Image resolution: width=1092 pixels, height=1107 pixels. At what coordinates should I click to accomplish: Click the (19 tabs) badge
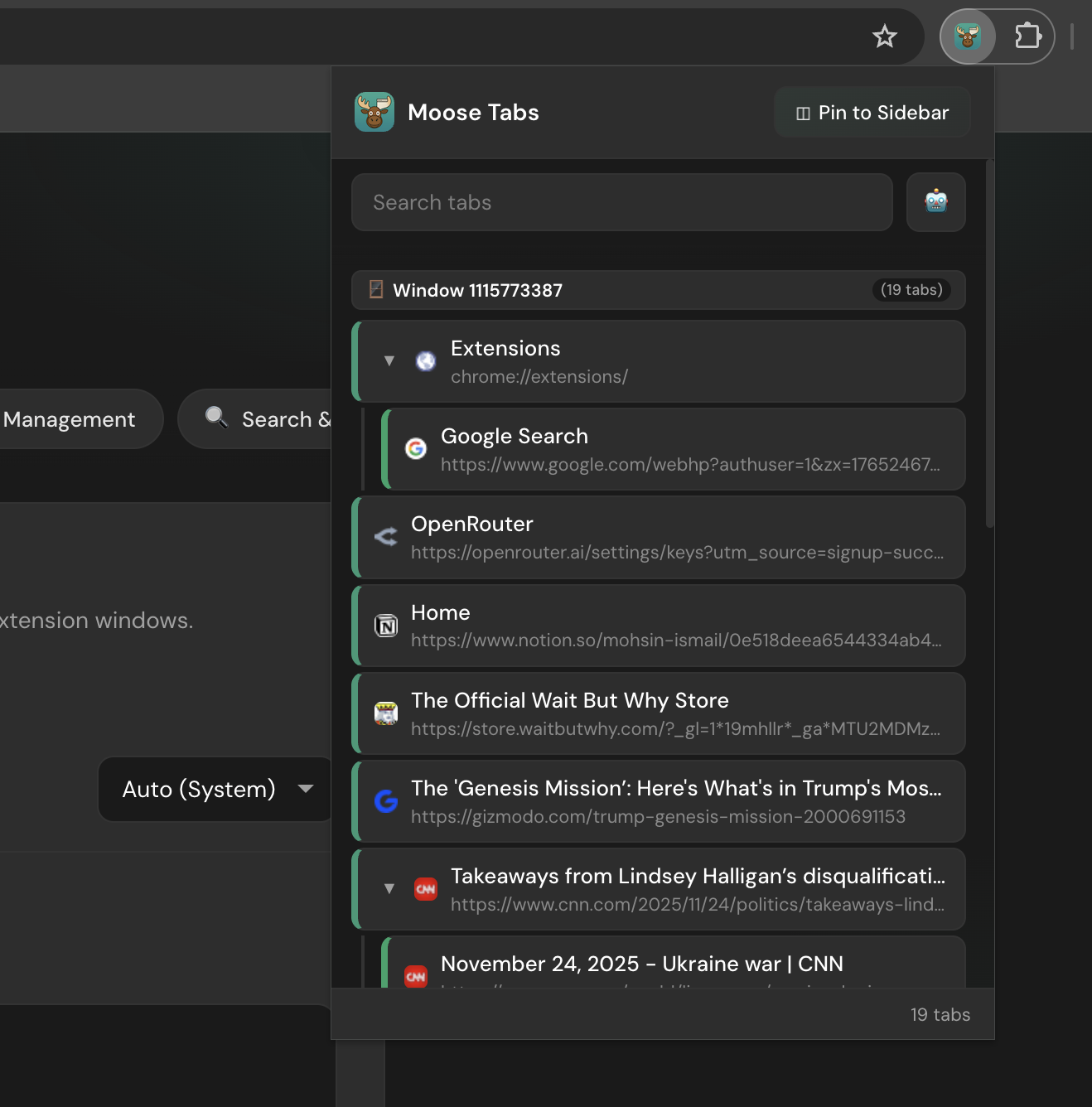(911, 289)
